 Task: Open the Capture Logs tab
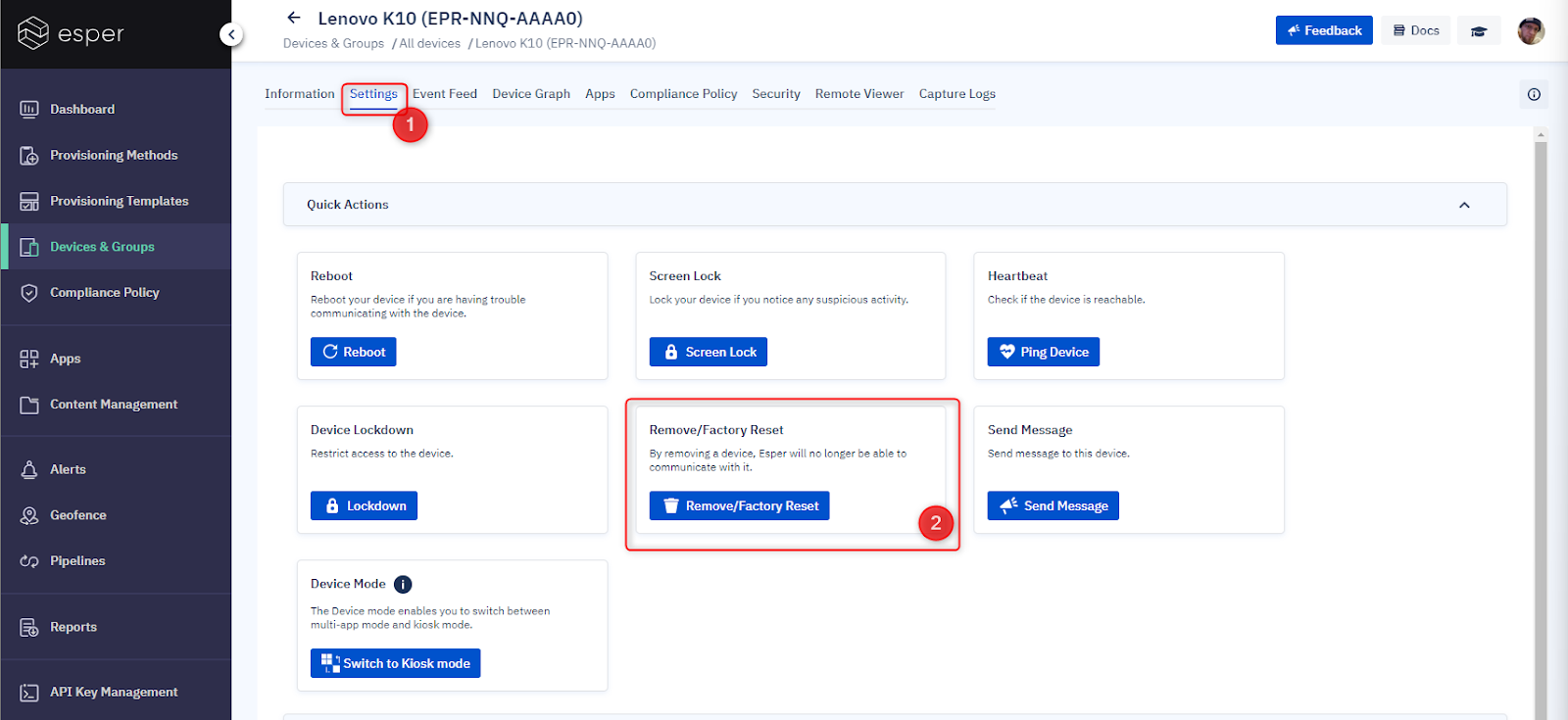(957, 94)
